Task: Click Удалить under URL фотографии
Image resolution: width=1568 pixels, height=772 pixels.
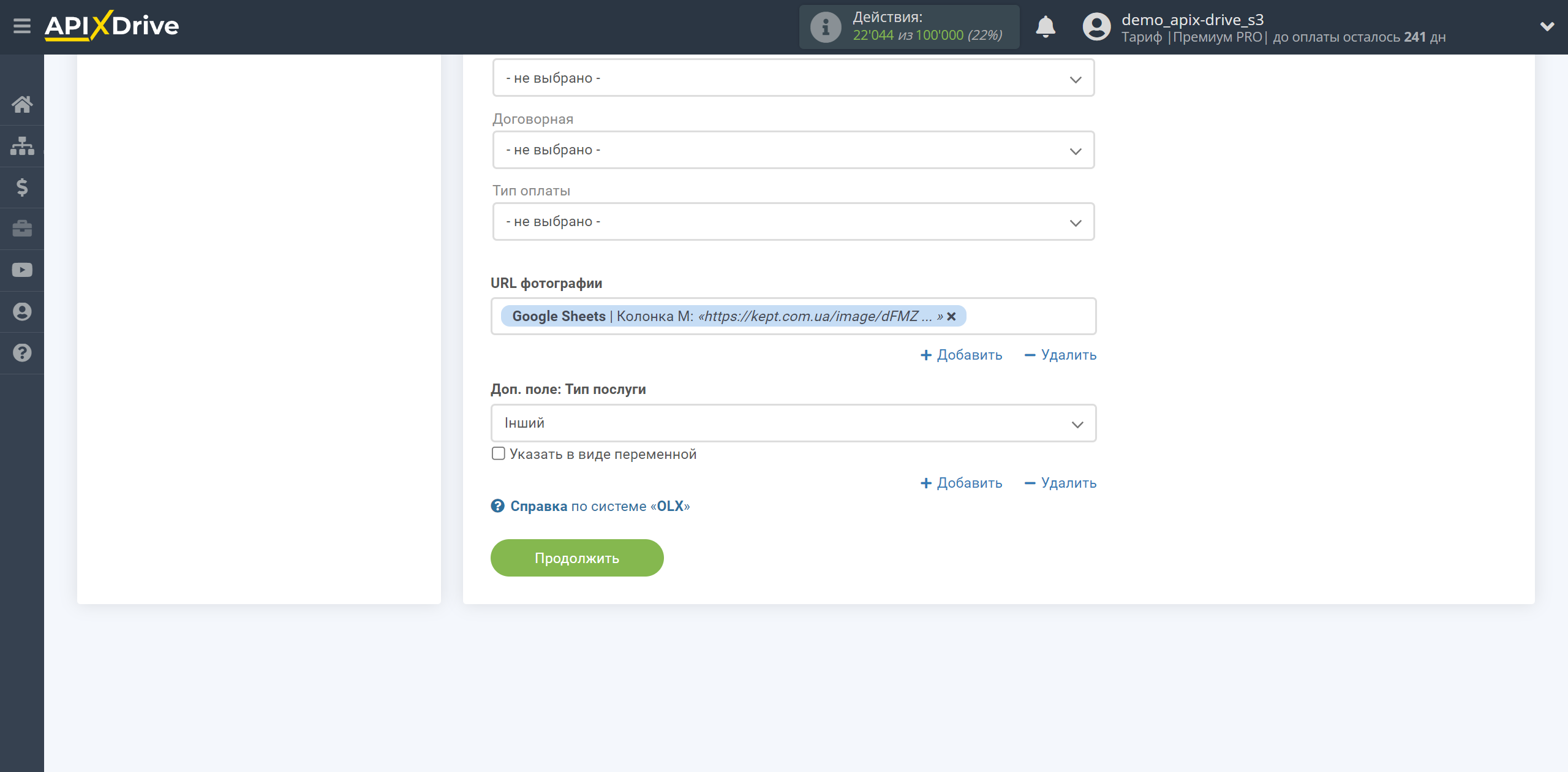Action: tap(1060, 355)
